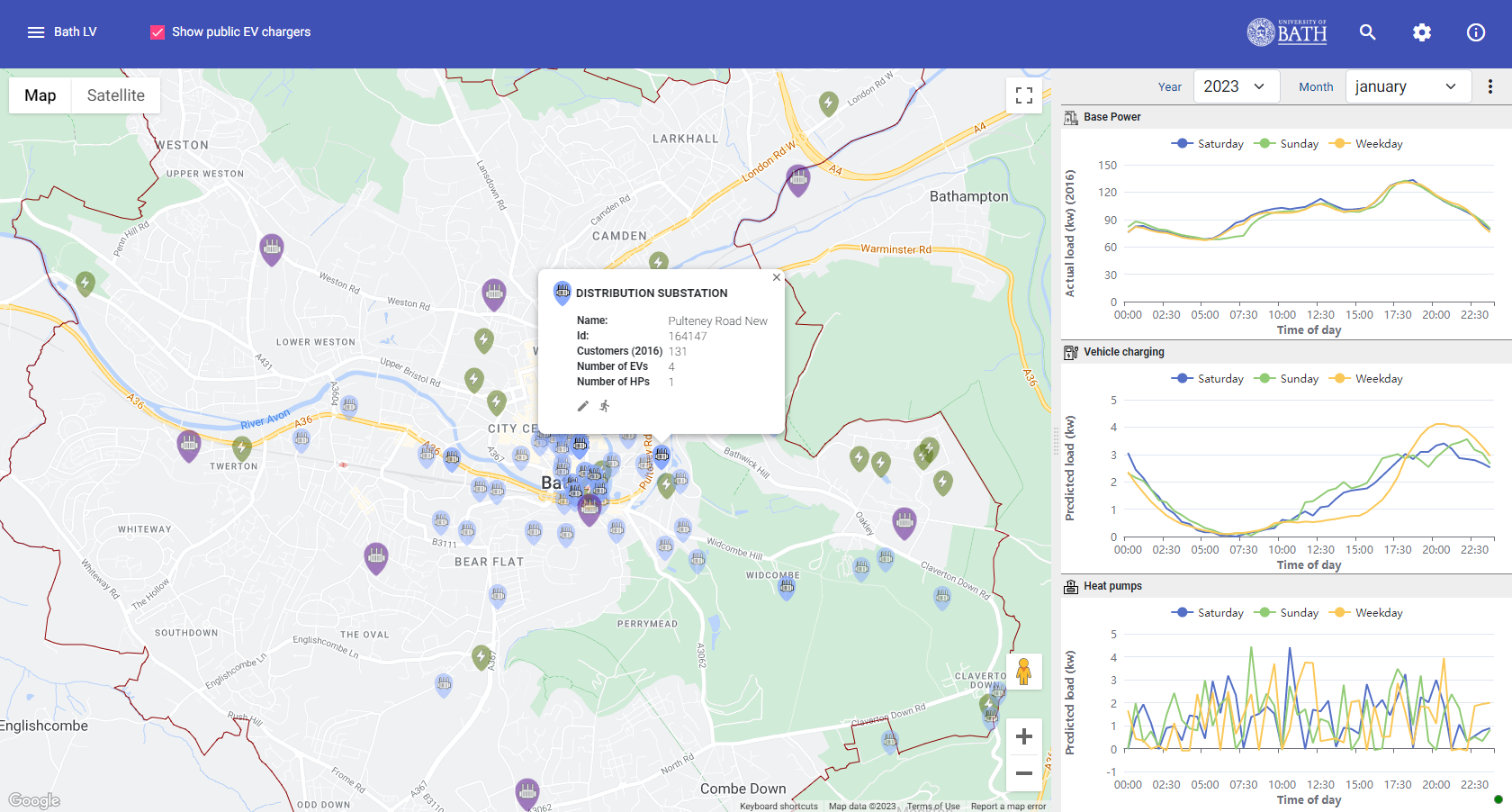Open the Terms of Use link
This screenshot has height=812, width=1512.
pos(932,806)
